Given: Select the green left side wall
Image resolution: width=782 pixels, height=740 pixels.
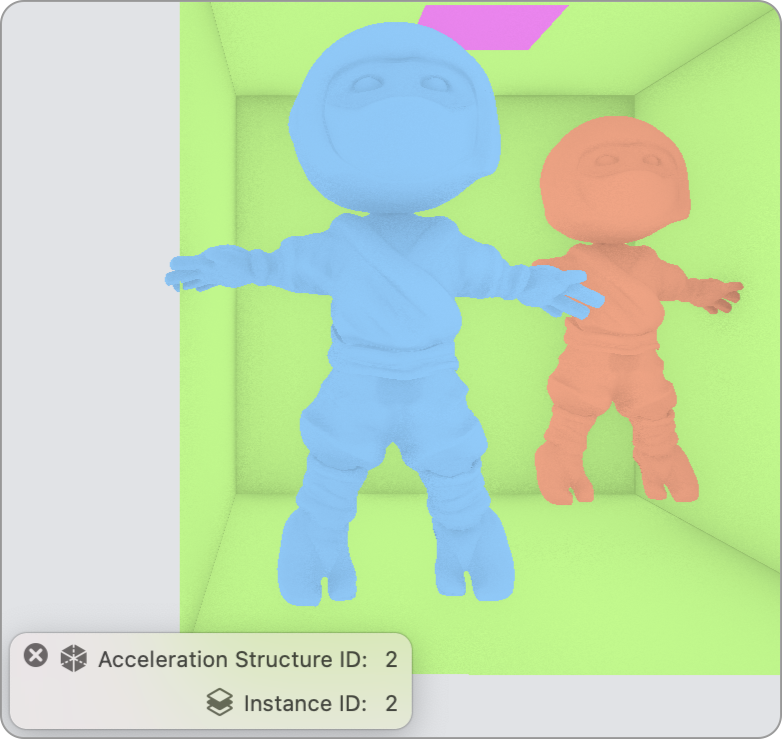Looking at the screenshot, I should [207, 400].
